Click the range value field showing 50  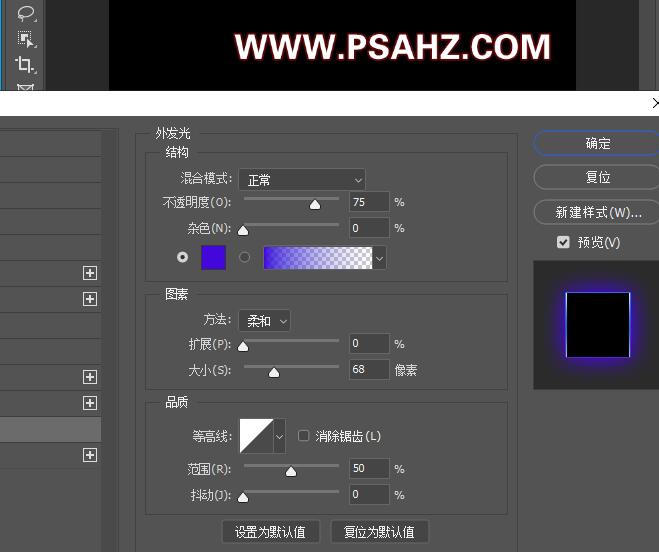coord(369,468)
